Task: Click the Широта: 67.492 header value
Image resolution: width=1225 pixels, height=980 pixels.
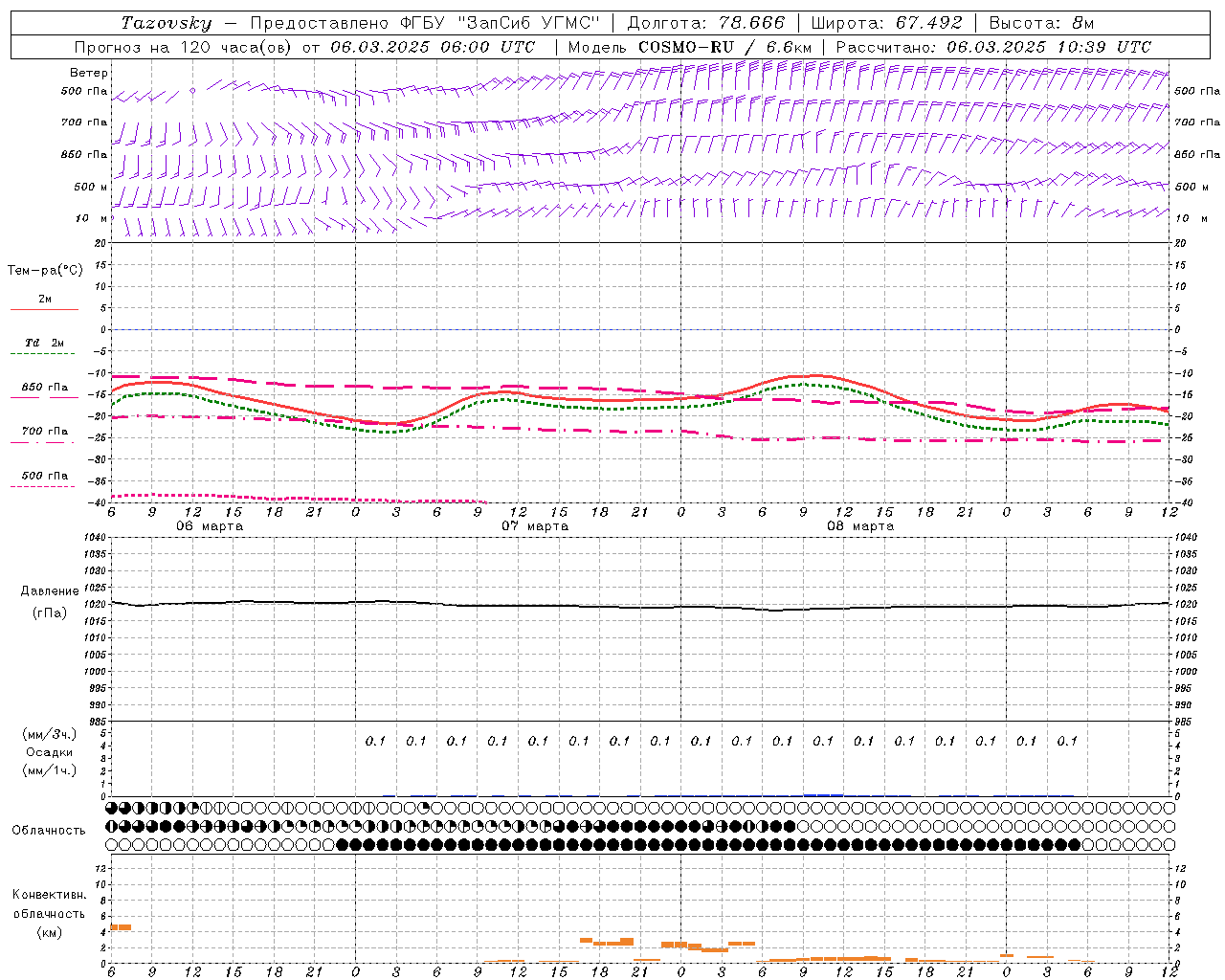Action: coord(886,23)
